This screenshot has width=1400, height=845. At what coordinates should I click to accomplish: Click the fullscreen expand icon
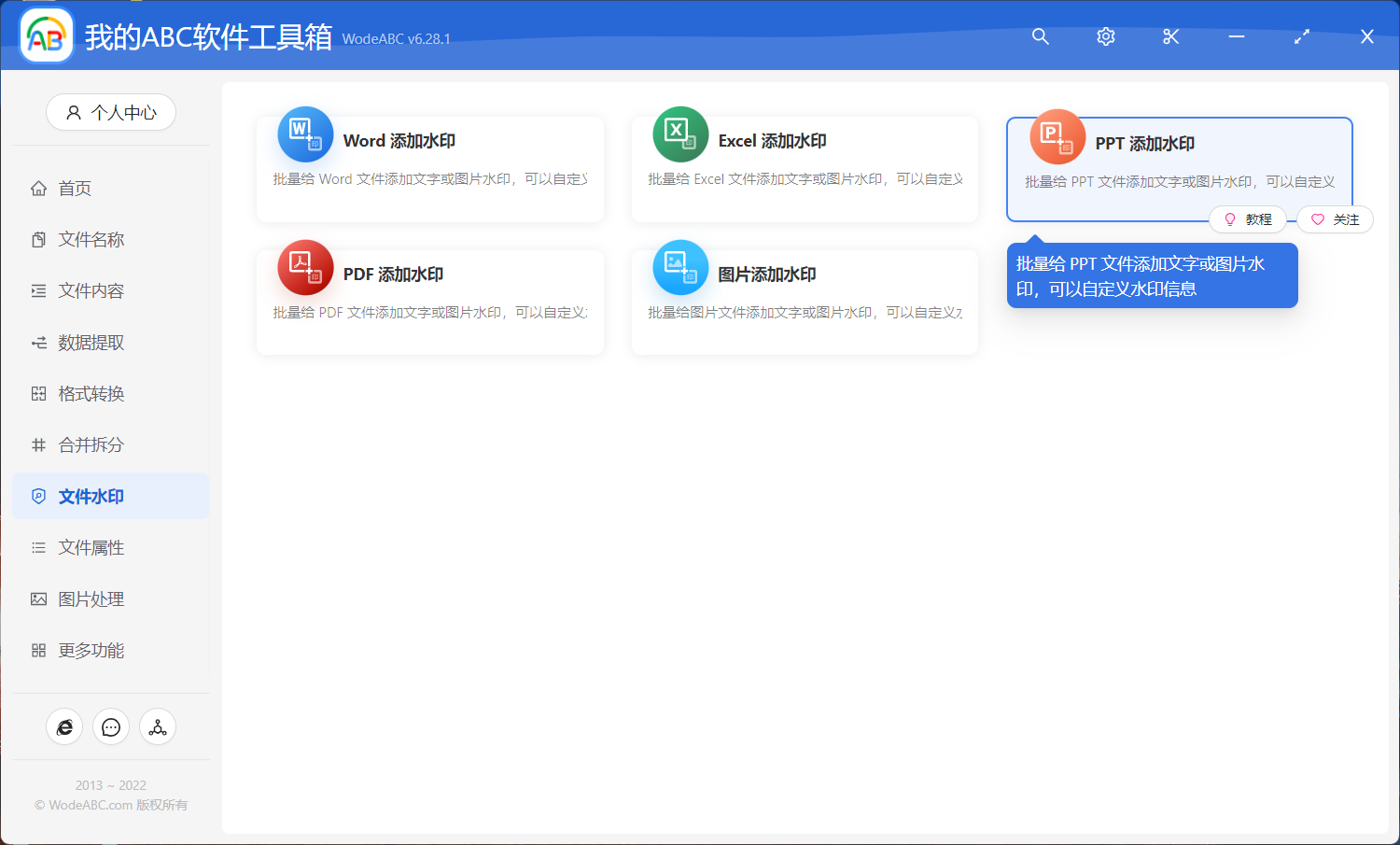[1301, 36]
